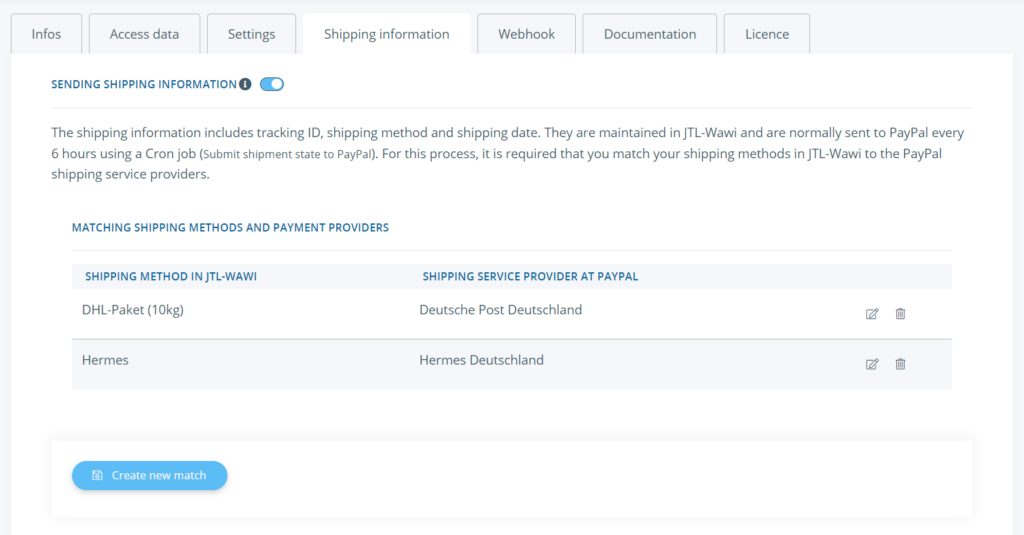Edit the DHL-Paket shipping match
Viewport: 1024px width, 535px height.
872,314
